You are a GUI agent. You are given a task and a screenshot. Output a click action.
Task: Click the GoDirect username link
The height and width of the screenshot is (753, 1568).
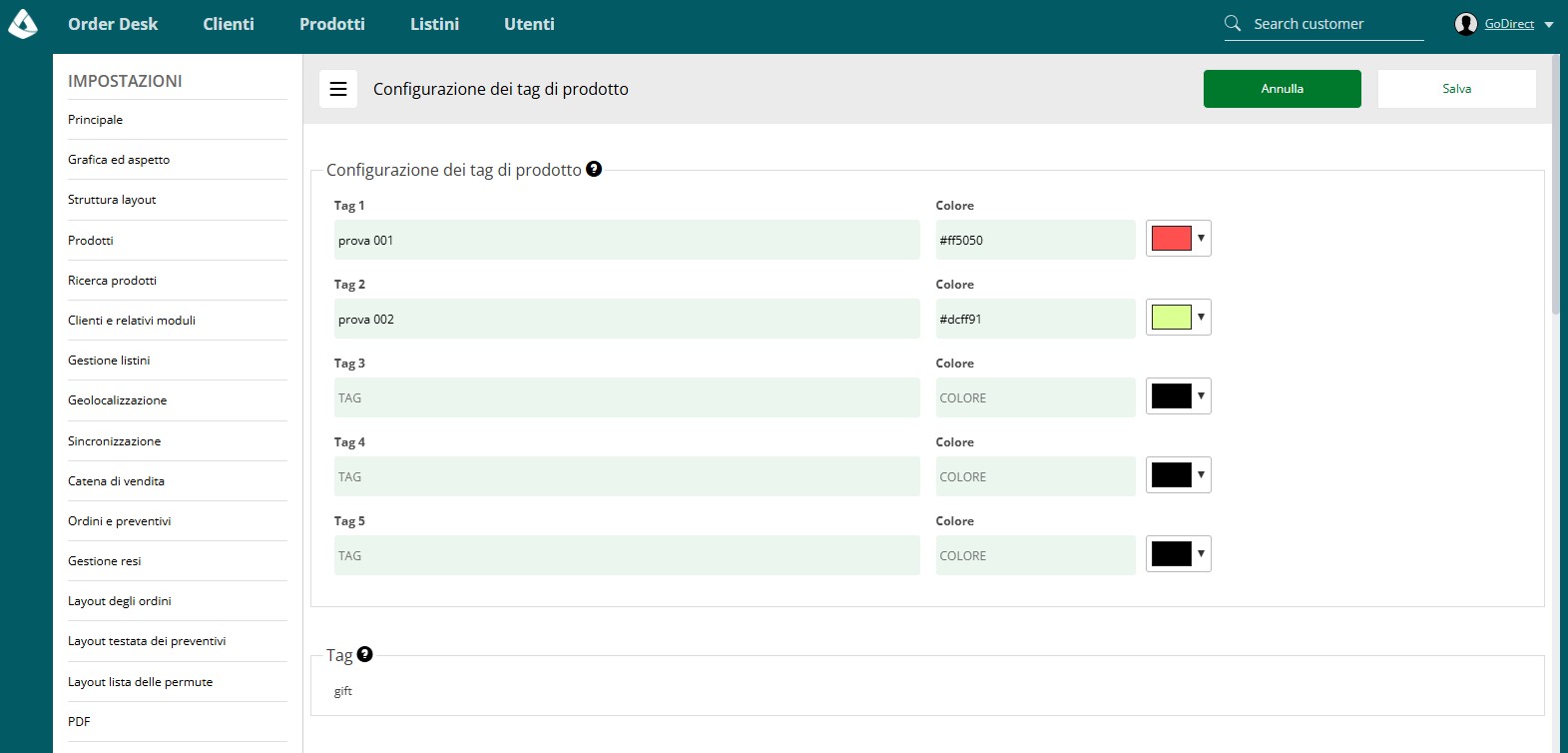[1509, 24]
